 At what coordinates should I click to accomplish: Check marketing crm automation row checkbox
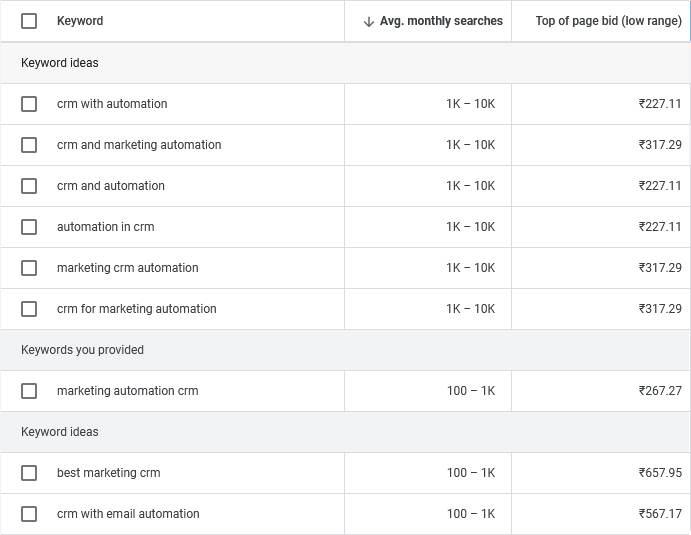[29, 268]
